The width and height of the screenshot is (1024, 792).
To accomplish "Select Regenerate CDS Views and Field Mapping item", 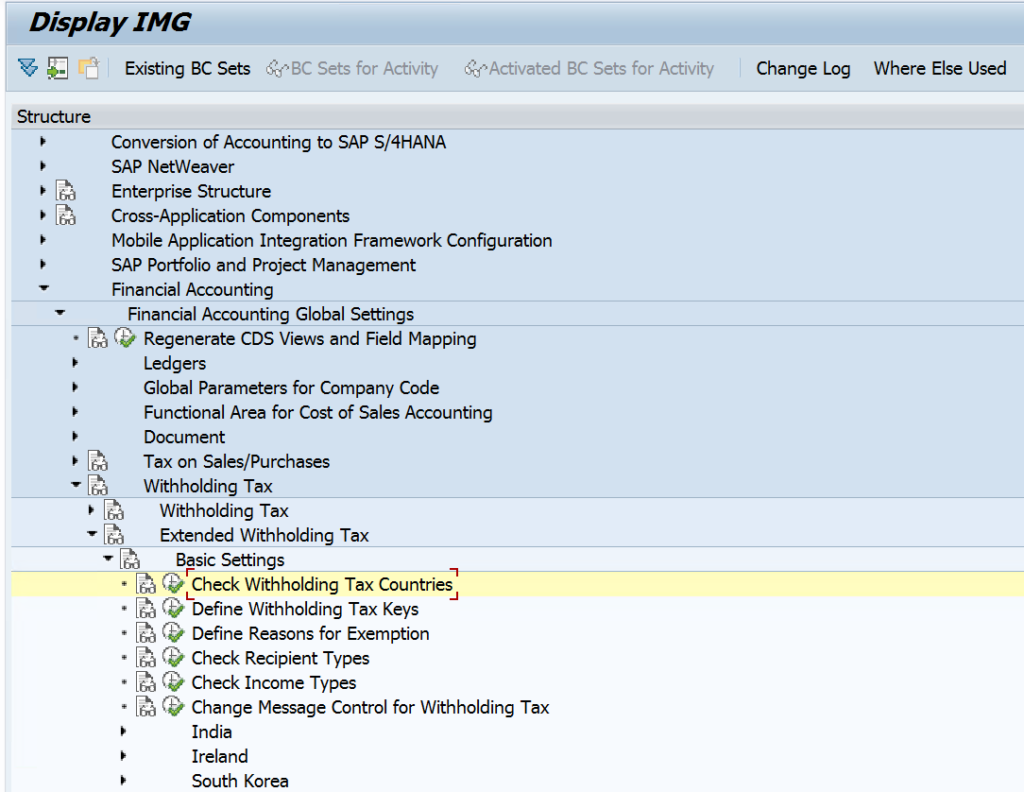I will pos(310,338).
